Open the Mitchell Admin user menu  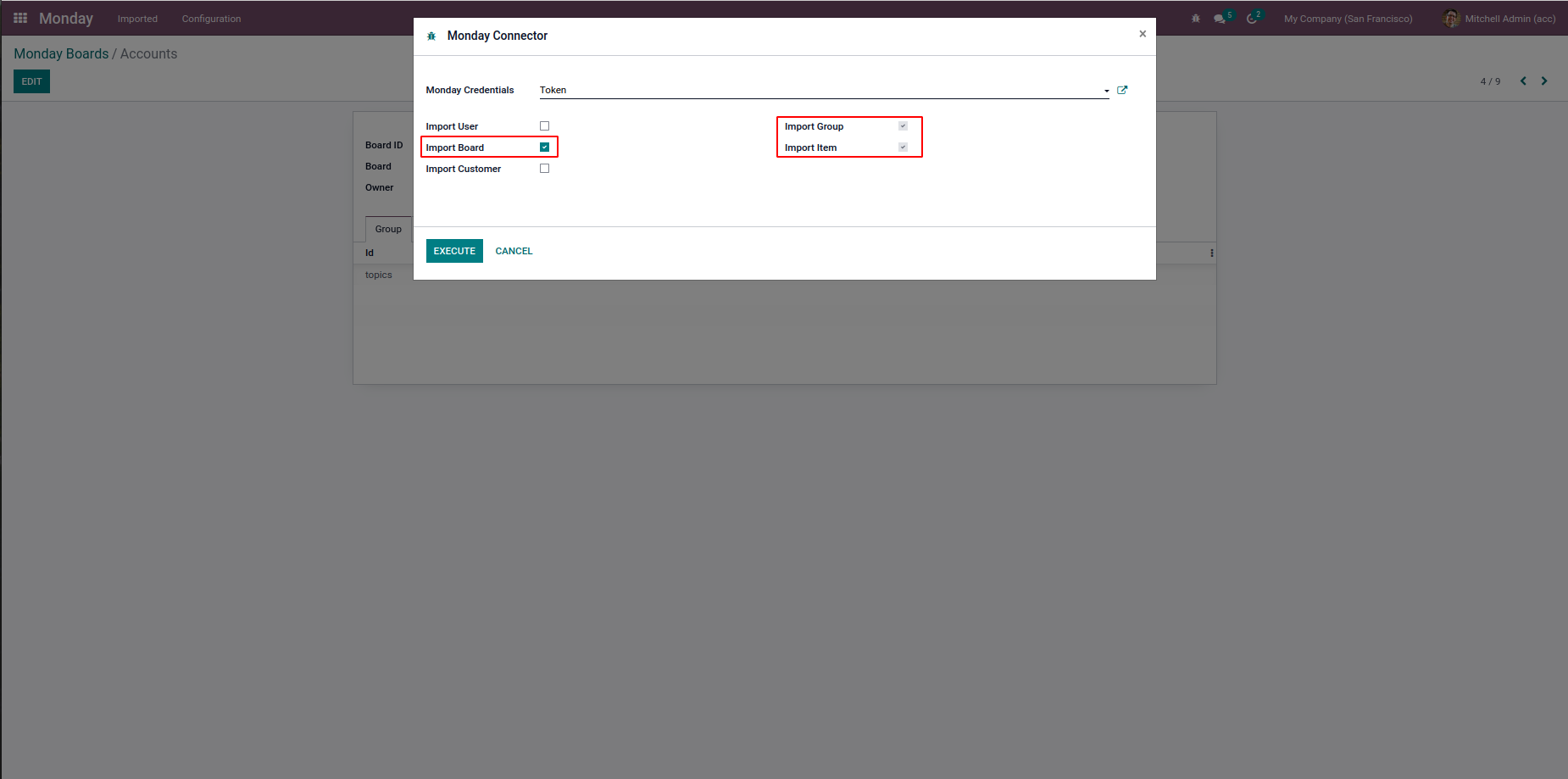(x=1499, y=19)
